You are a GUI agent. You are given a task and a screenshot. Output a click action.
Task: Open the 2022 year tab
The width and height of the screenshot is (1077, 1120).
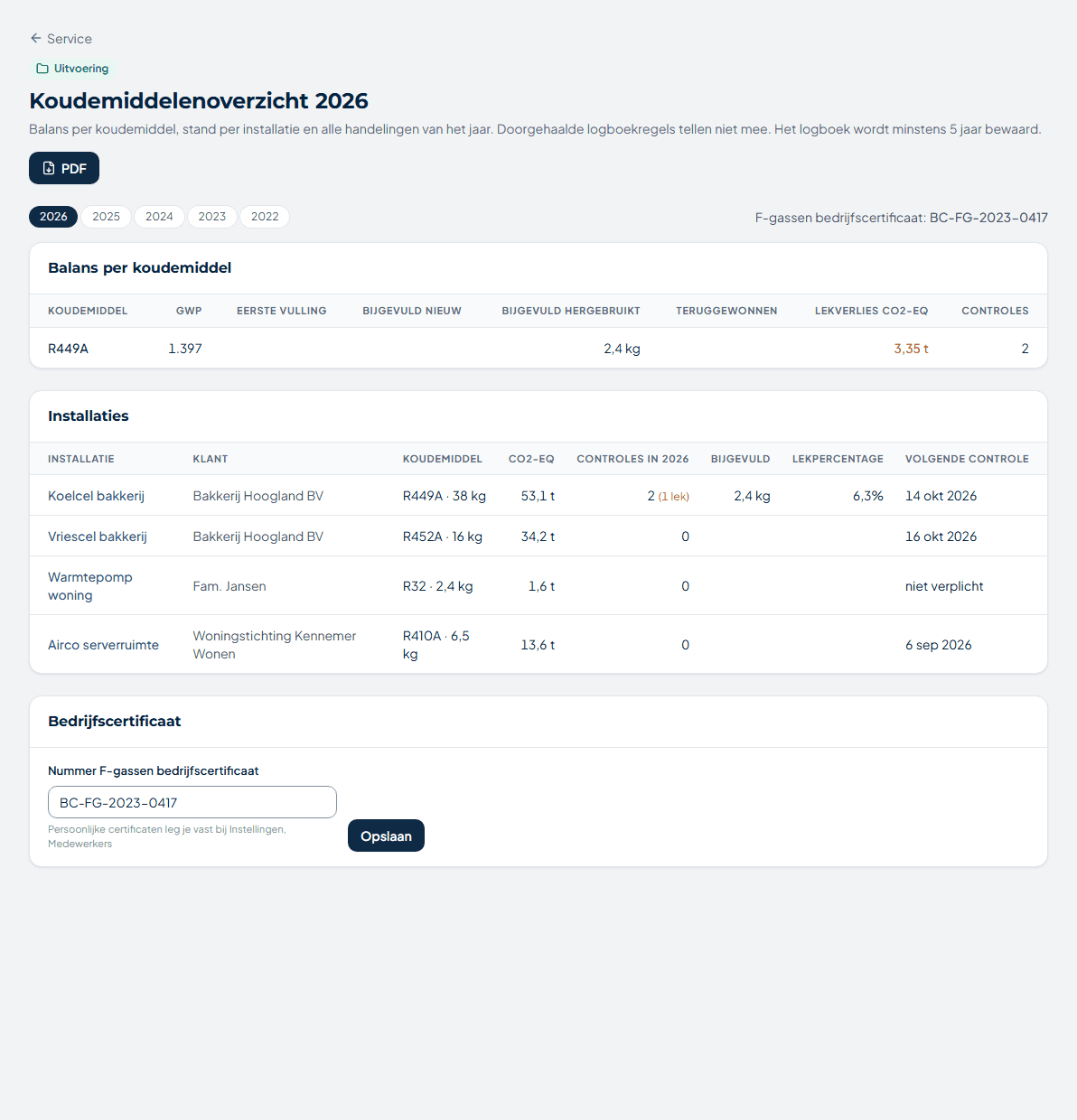265,217
